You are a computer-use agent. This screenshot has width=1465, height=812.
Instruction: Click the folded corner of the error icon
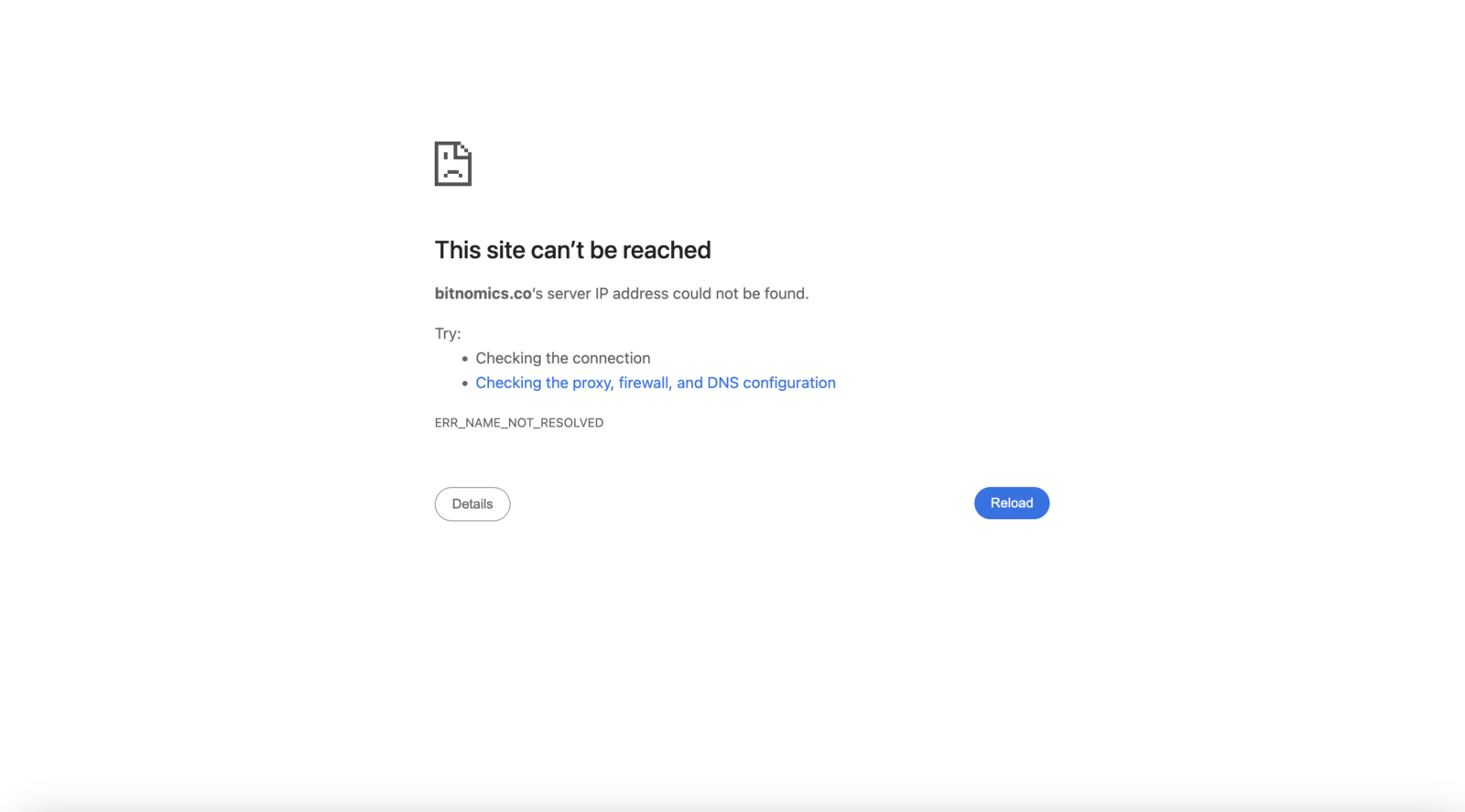click(465, 149)
